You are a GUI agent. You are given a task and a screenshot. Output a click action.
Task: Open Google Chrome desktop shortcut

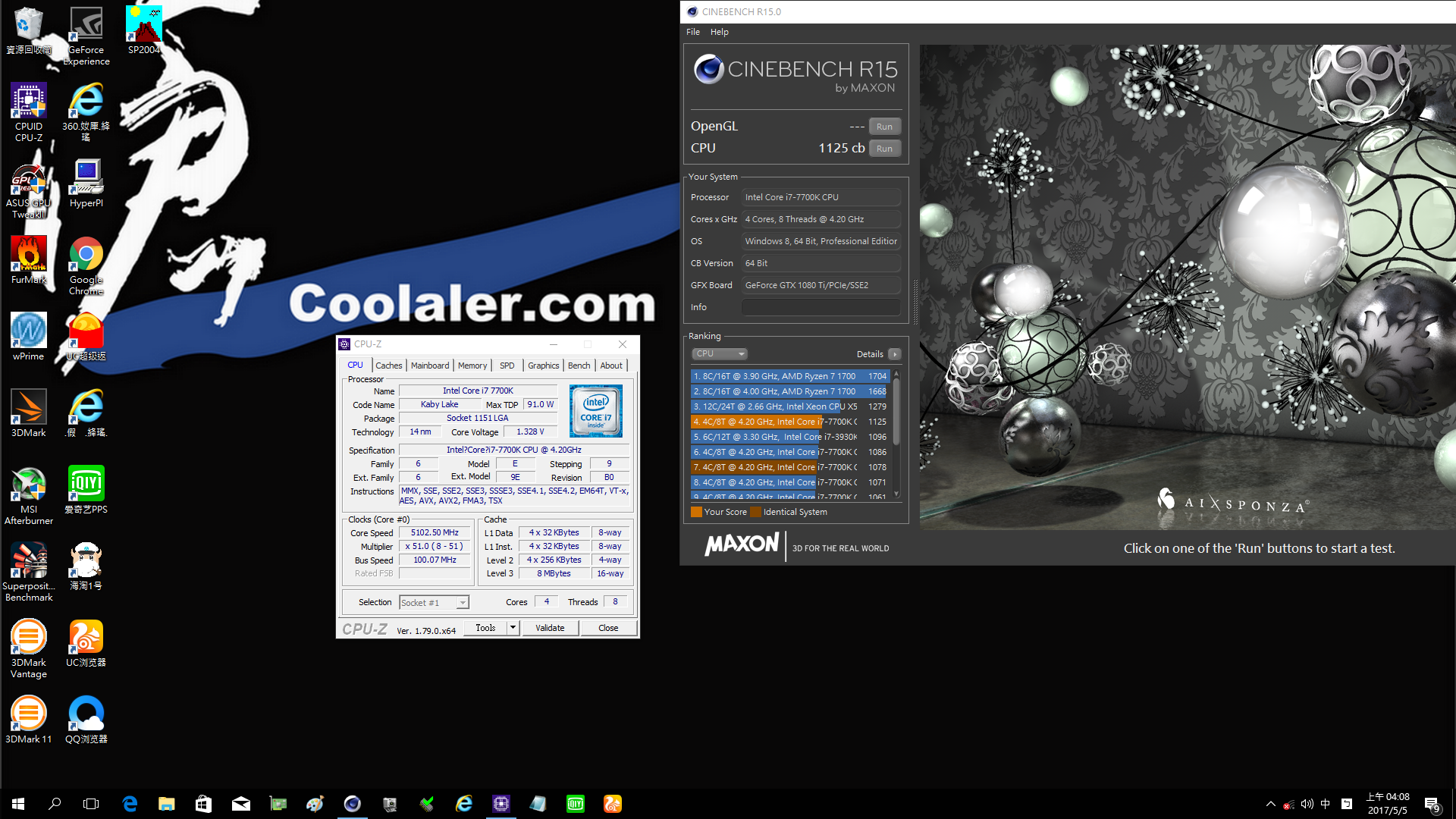pyautogui.click(x=86, y=265)
